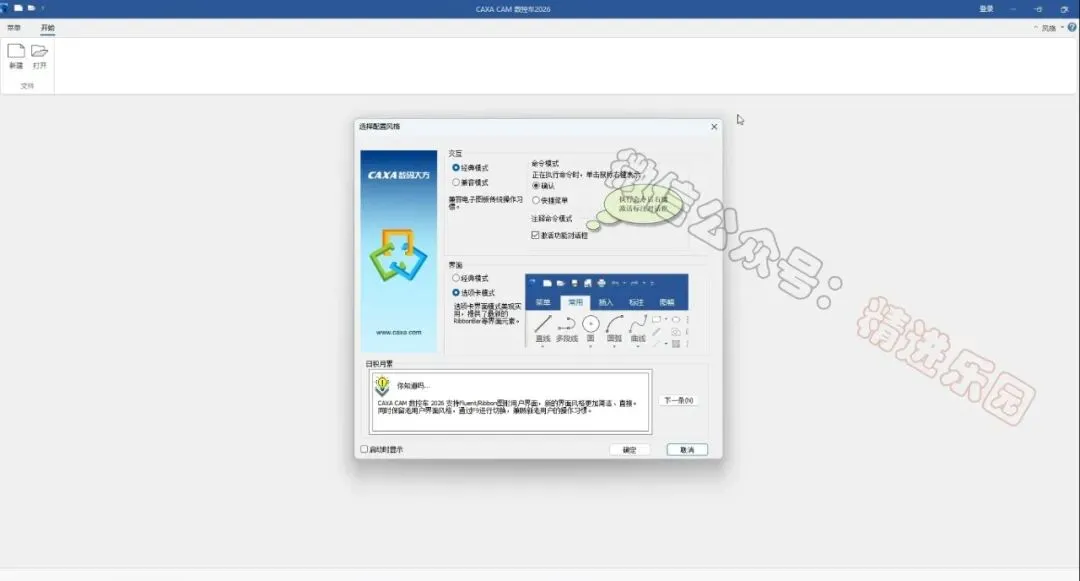Open quick access toolbar customize arrow
Screen dimensions: 1080x581
coord(43,8)
